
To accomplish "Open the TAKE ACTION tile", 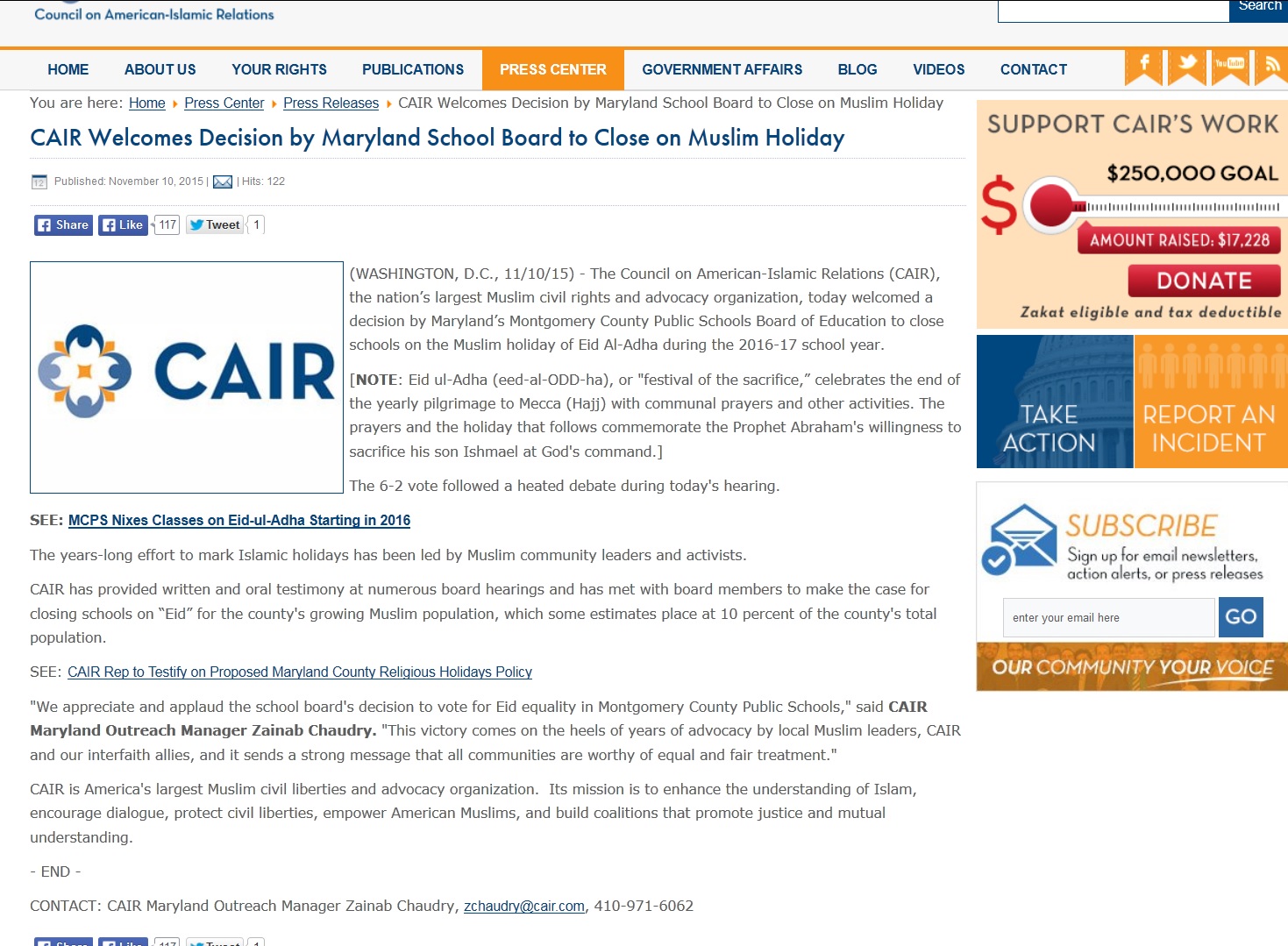I will [x=1055, y=402].
